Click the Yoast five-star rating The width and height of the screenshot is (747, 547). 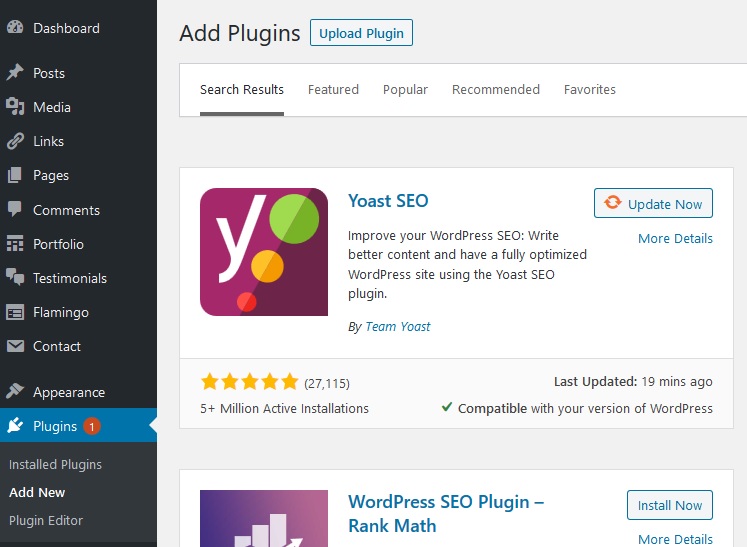tap(249, 382)
